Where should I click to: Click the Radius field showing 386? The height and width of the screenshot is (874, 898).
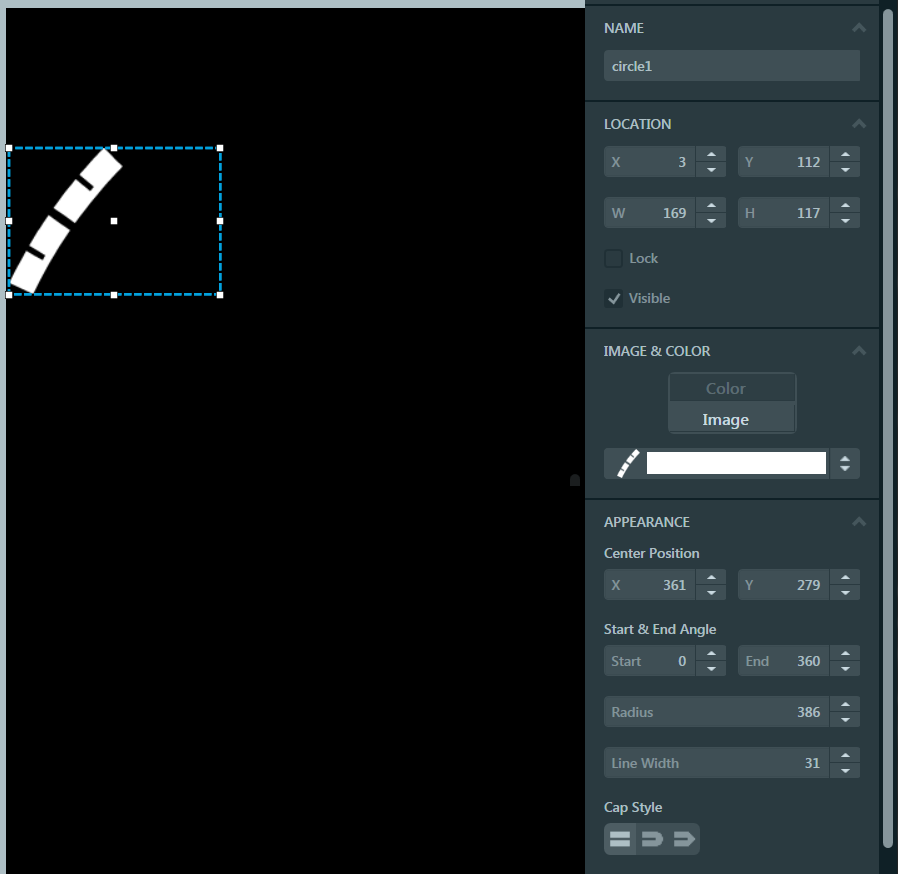(x=716, y=712)
